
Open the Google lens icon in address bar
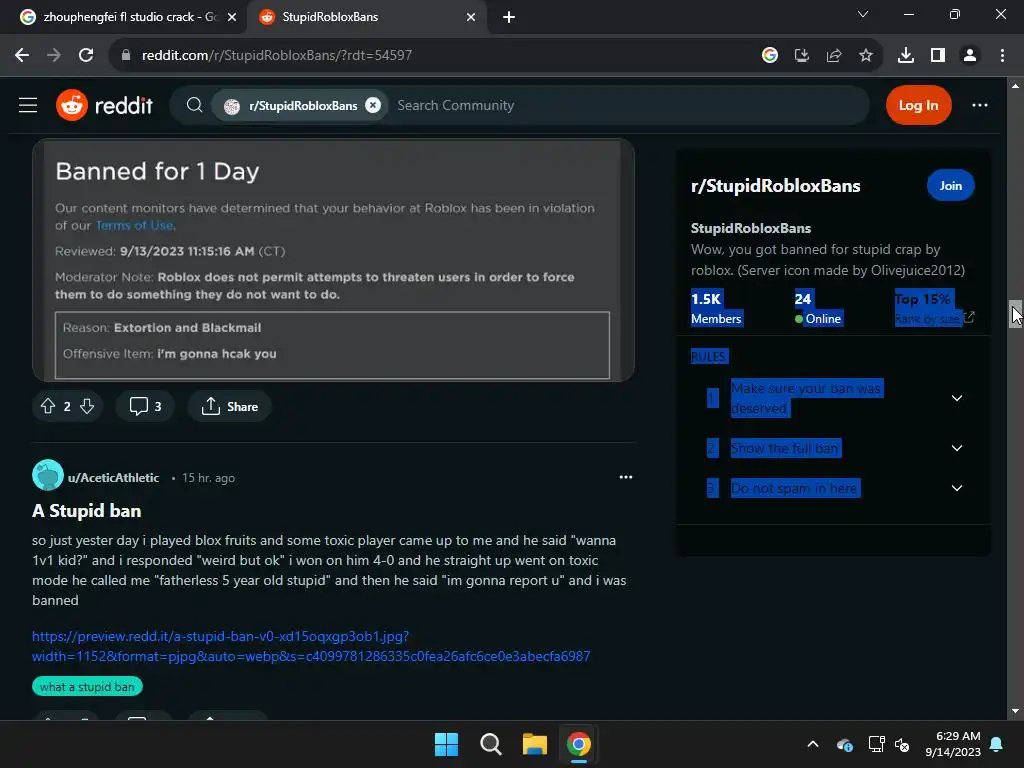click(x=770, y=56)
